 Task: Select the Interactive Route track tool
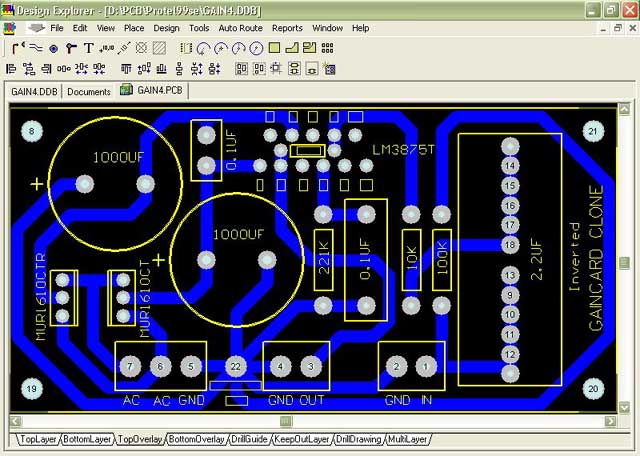(18, 48)
